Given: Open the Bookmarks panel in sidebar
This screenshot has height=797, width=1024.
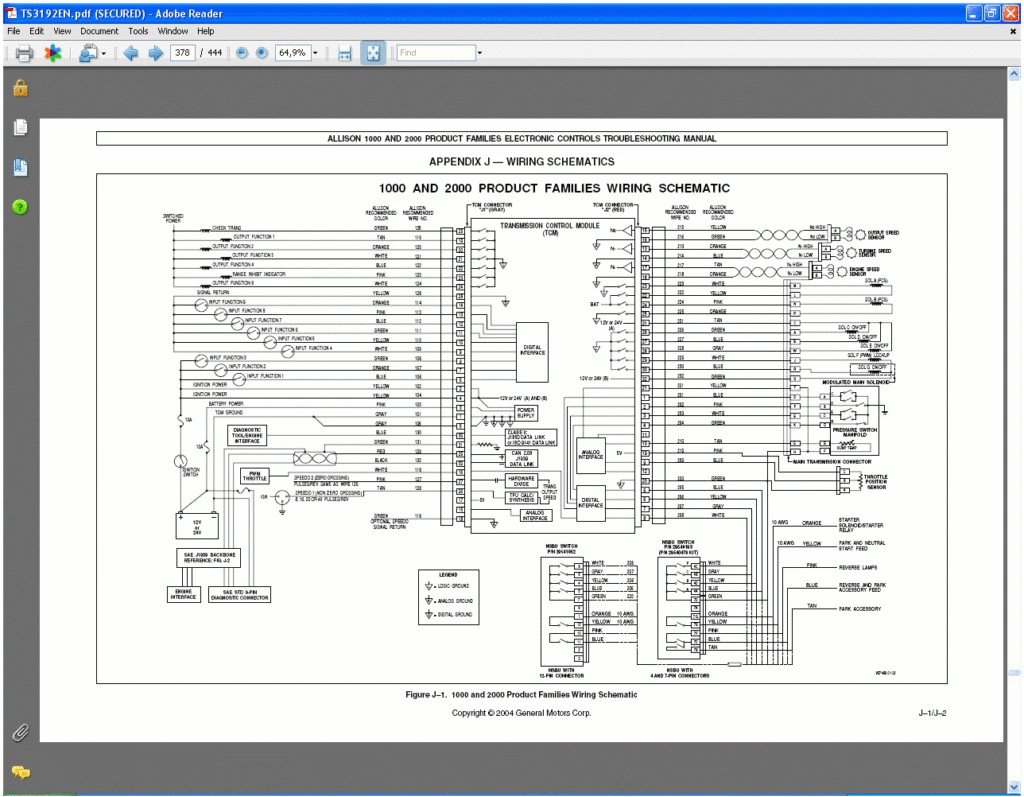Looking at the screenshot, I should coord(20,167).
